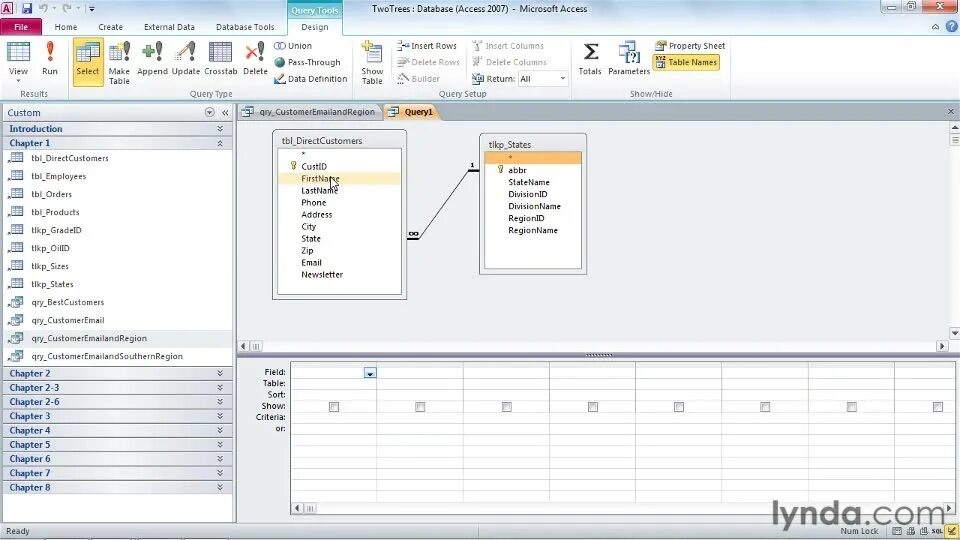960x540 pixels.
Task: Choose the Crosstab query type
Action: (x=220, y=59)
